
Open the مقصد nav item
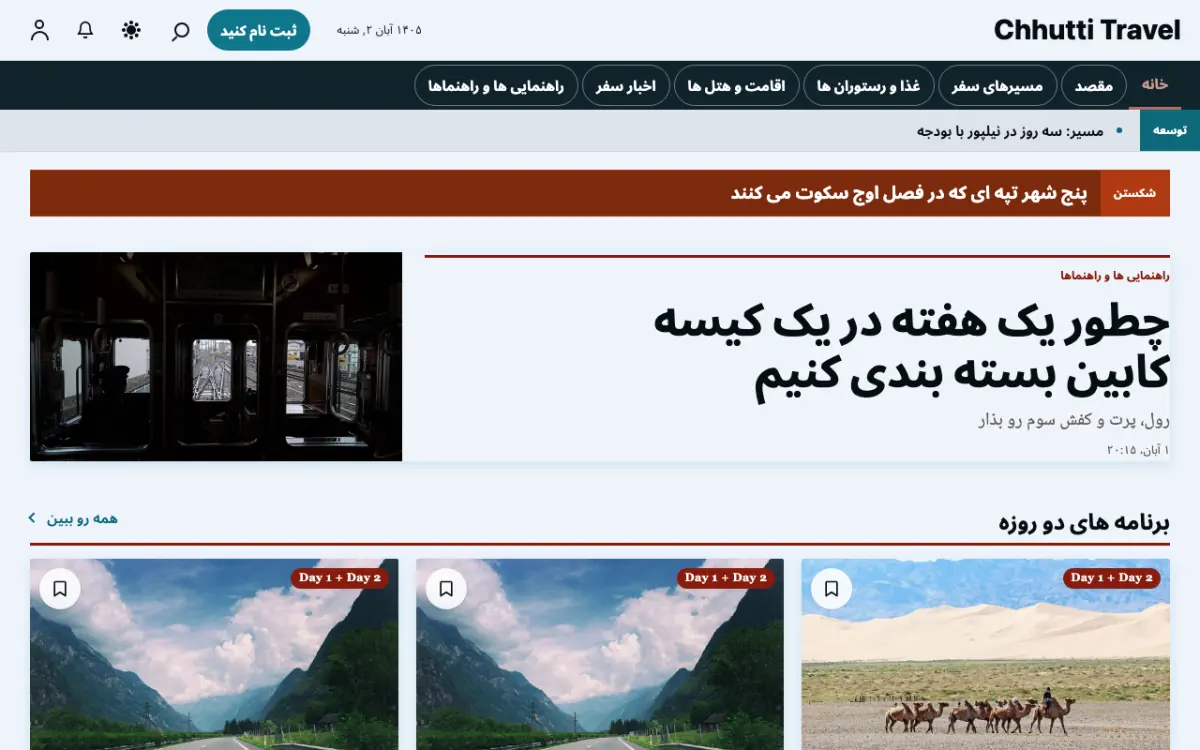[1094, 86]
